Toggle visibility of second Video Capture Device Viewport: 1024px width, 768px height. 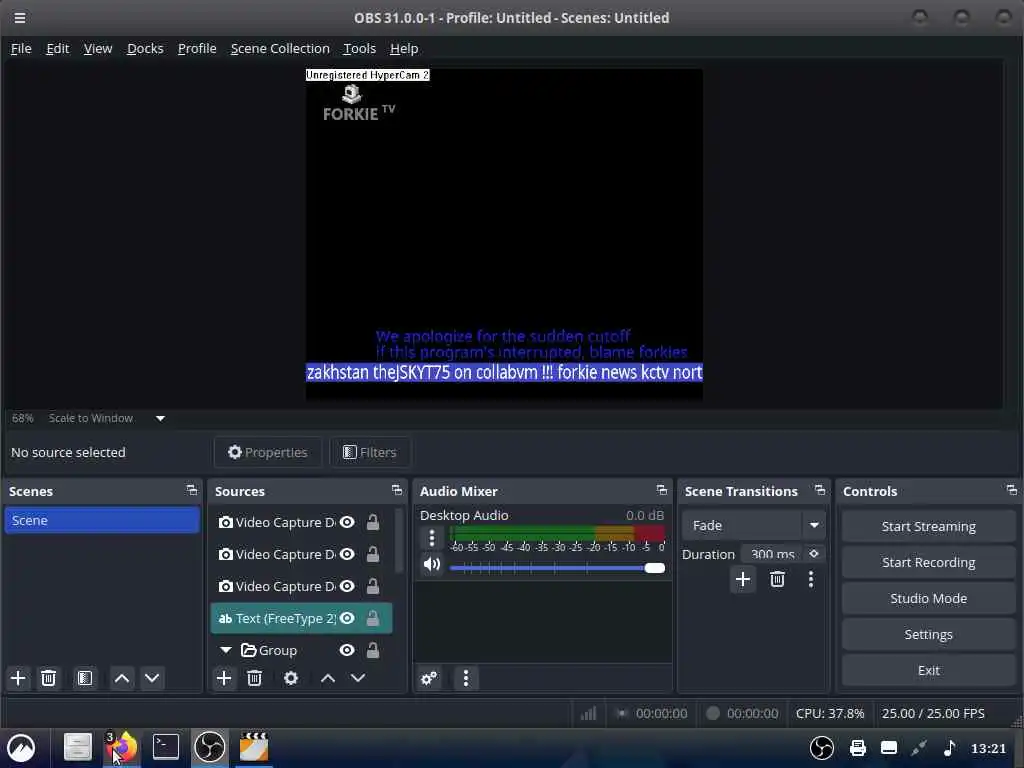(x=347, y=554)
